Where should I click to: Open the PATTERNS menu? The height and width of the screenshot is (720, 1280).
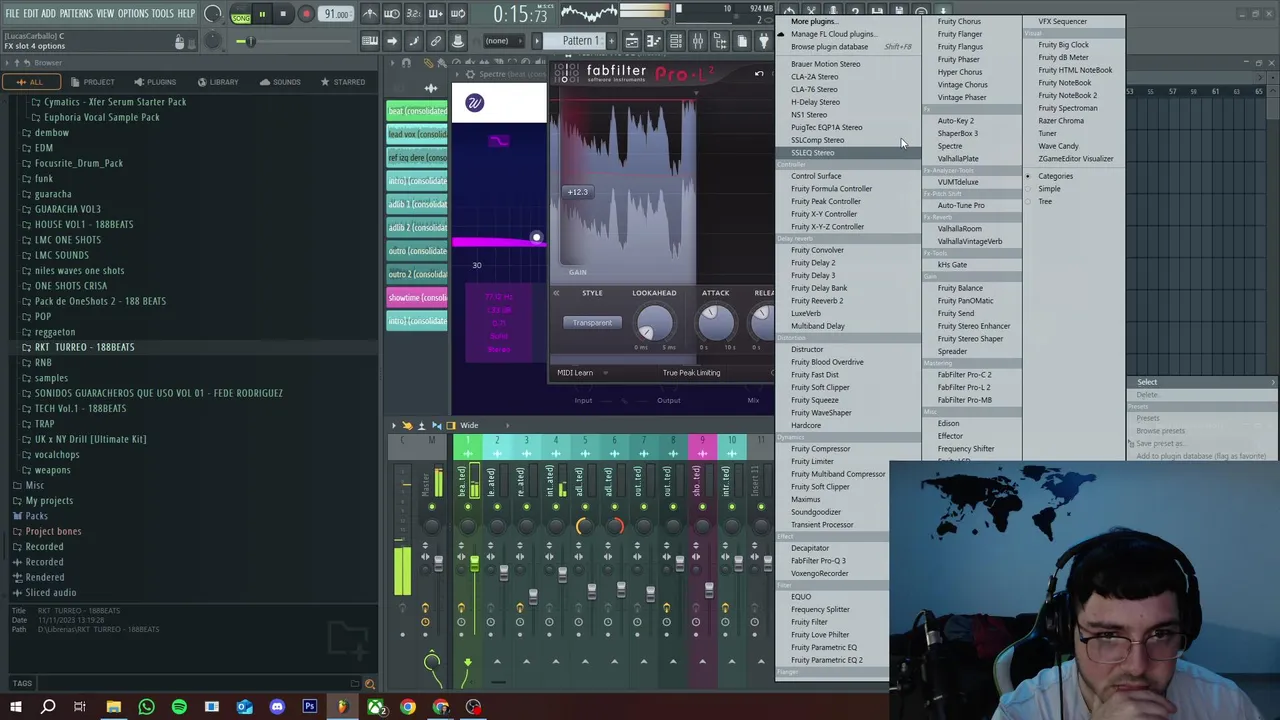[76, 13]
